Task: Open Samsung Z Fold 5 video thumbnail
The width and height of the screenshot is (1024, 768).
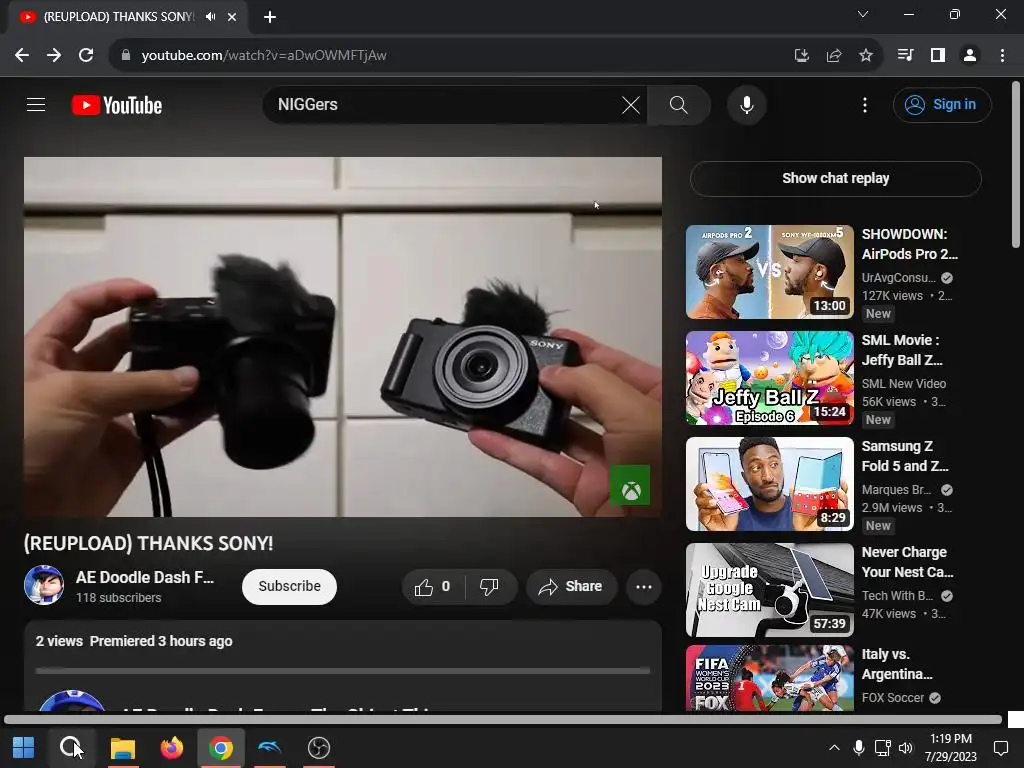Action: 769,484
